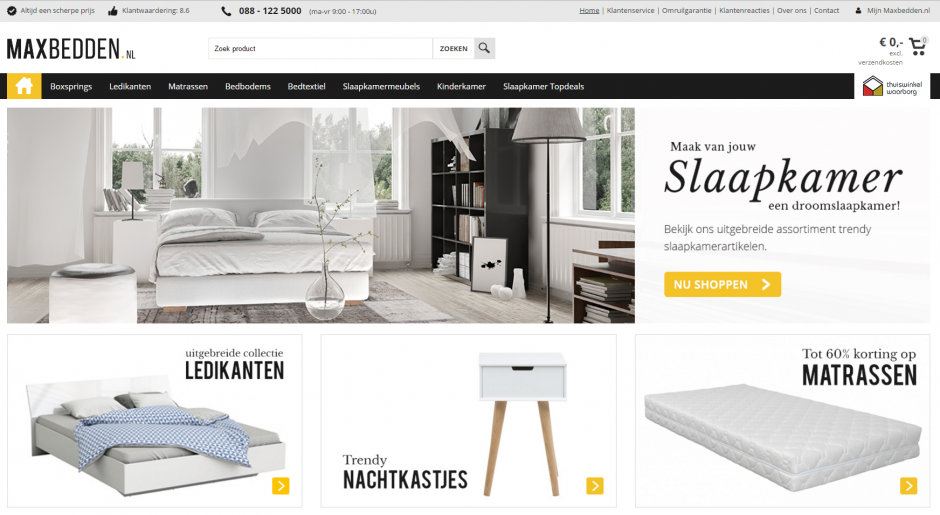The height and width of the screenshot is (515, 940).
Task: Open the Boxsprings menu
Action: pos(71,86)
